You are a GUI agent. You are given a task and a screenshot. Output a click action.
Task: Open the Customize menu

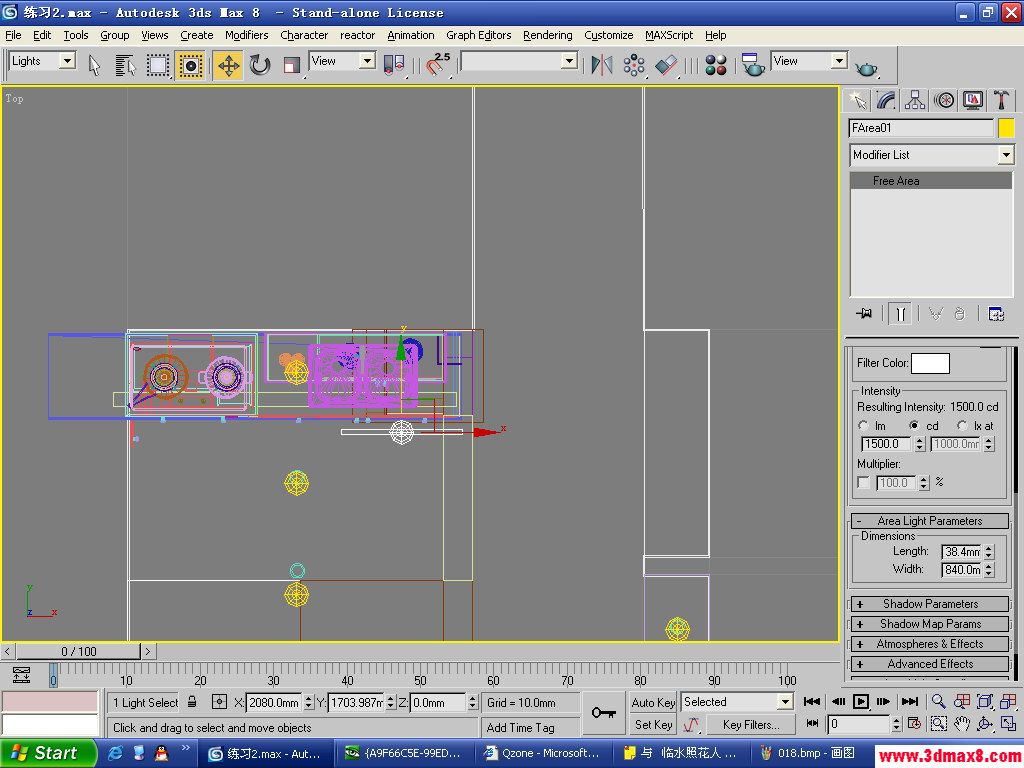click(609, 35)
